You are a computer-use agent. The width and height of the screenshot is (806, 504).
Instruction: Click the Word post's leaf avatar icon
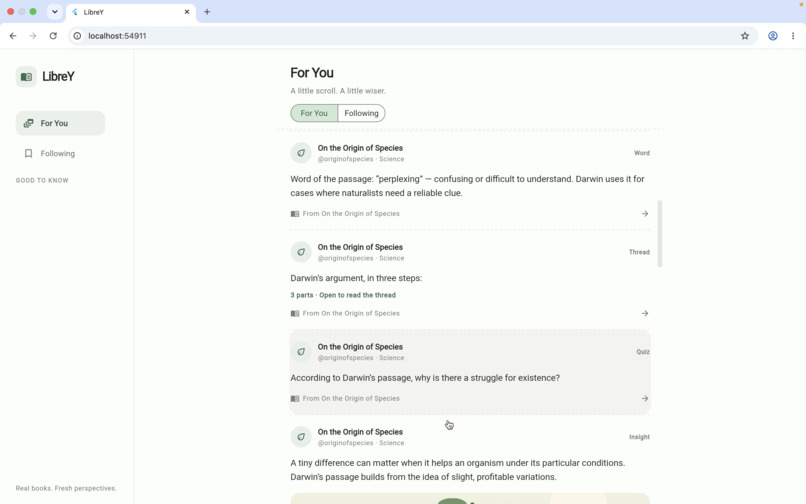coord(301,153)
